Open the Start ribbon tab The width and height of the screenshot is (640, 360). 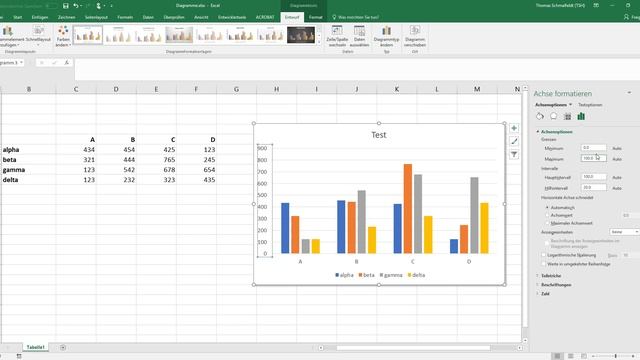click(18, 17)
